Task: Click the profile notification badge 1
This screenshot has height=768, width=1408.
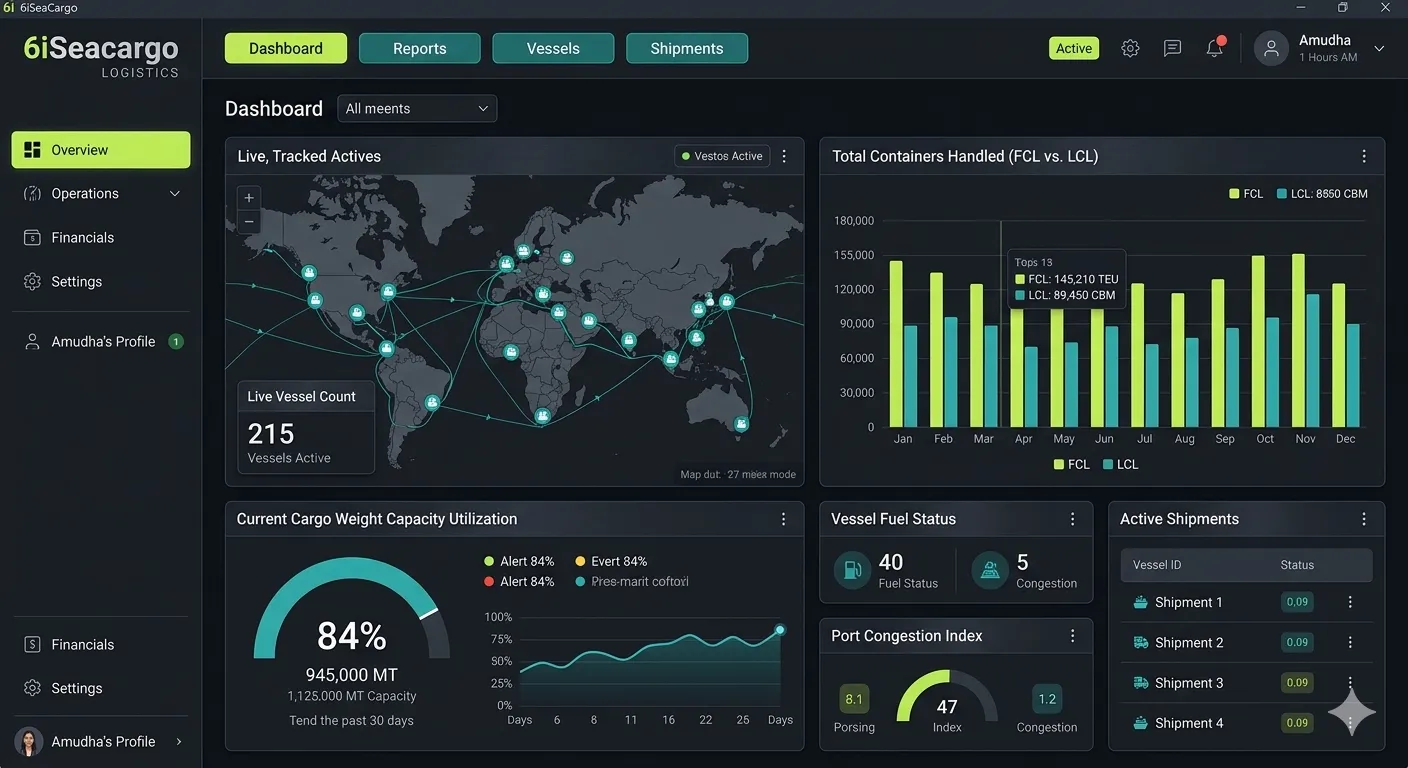Action: pyautogui.click(x=176, y=342)
